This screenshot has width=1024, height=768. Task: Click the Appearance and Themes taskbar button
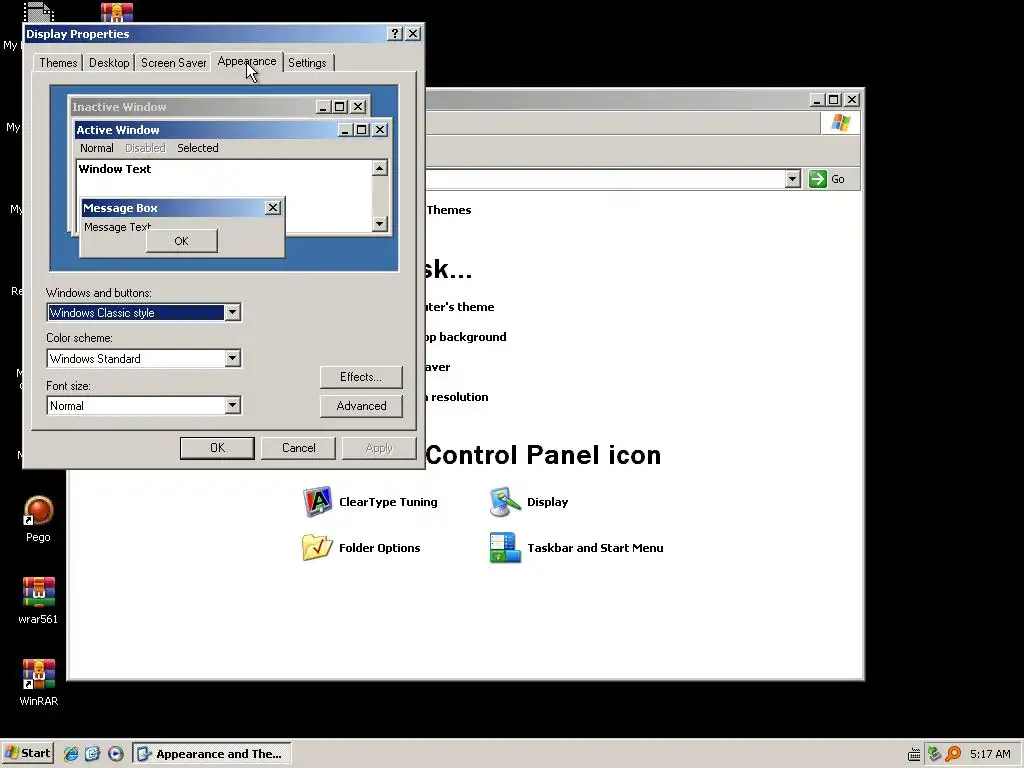pos(212,753)
